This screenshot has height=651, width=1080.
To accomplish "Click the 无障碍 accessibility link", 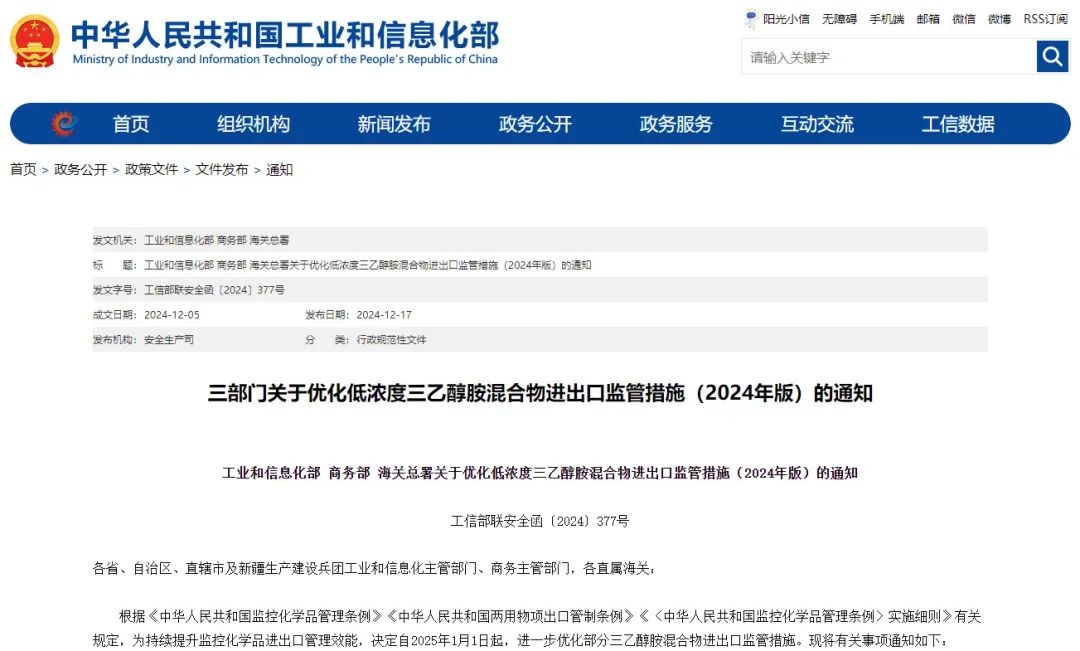I will [x=840, y=19].
